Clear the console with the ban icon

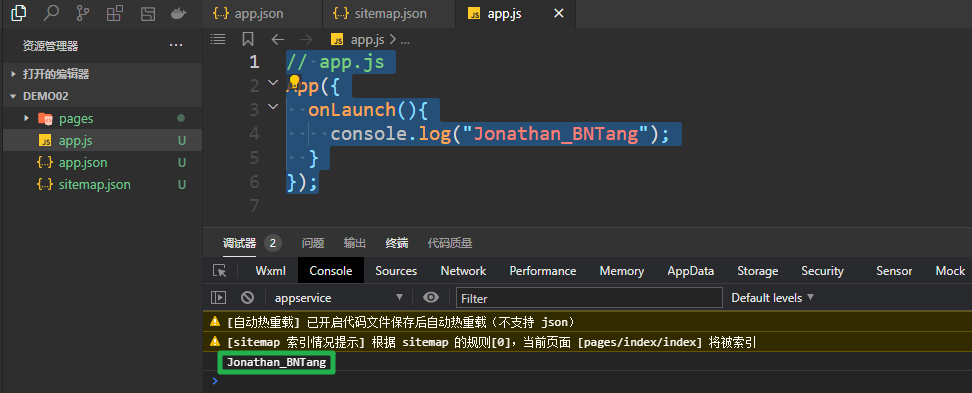(247, 298)
